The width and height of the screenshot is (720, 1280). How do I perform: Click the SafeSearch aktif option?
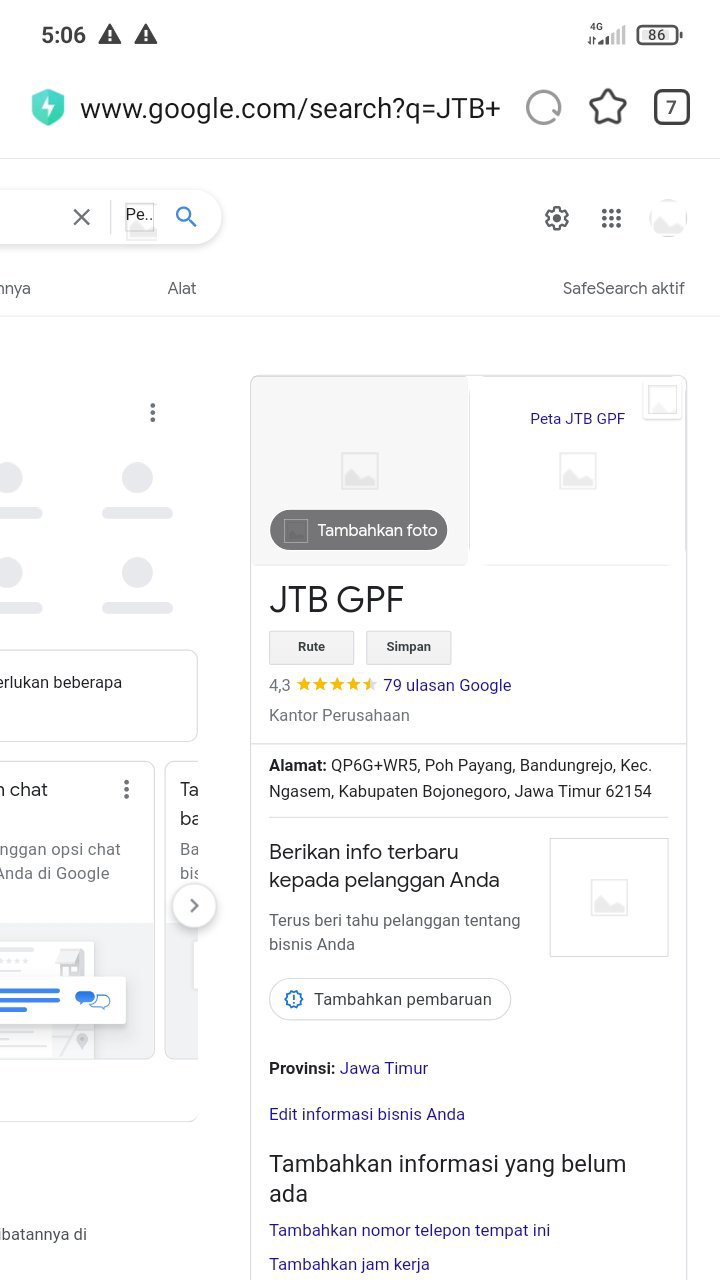coord(623,288)
